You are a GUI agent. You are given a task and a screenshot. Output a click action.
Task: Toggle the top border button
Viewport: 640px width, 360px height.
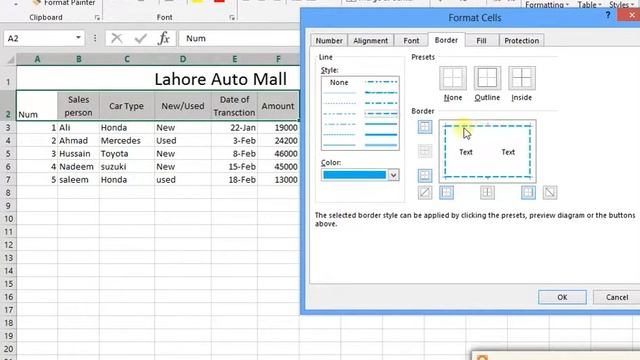point(424,127)
